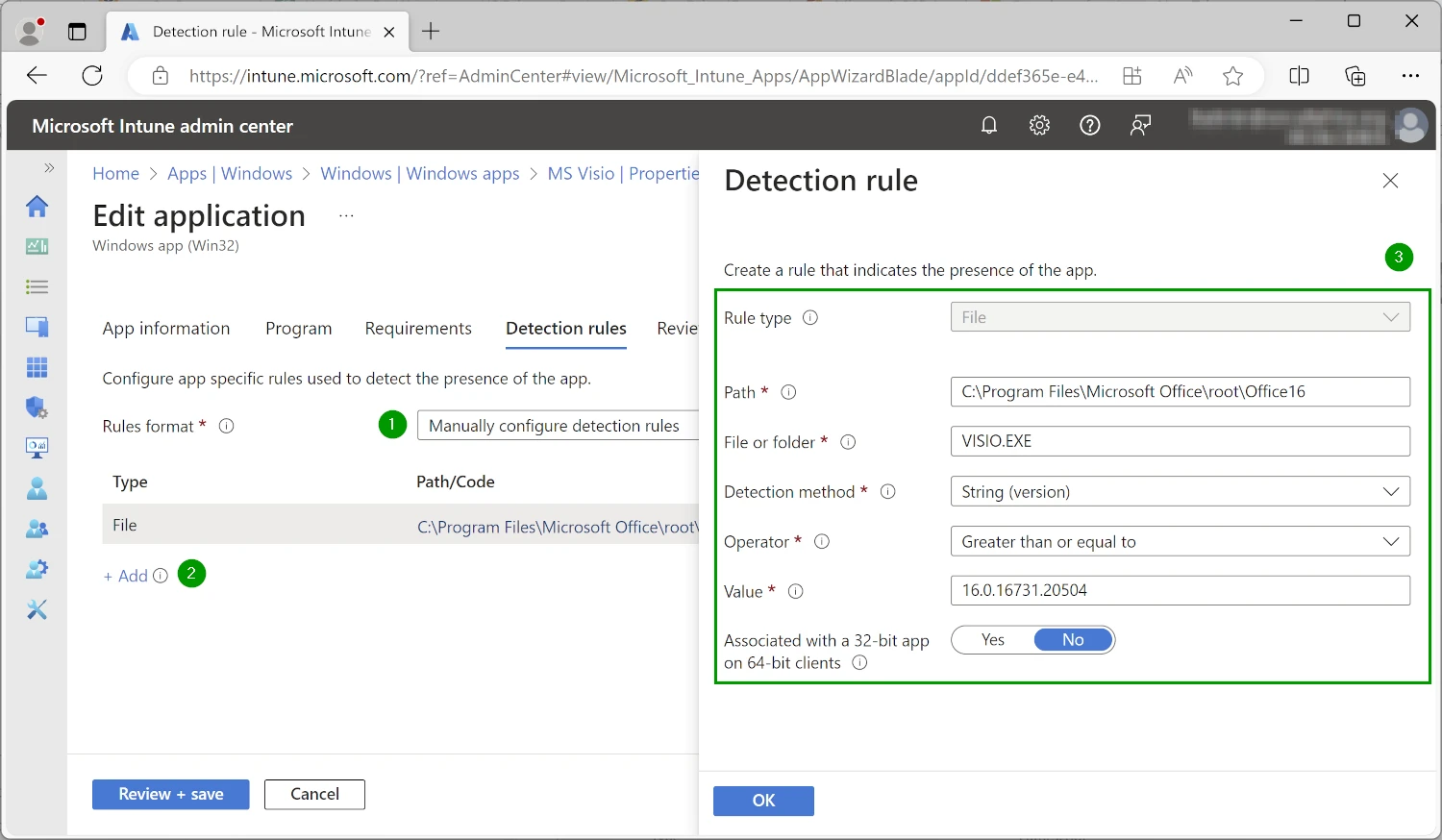Show info tooltip for Value
Screen dimensions: 1442x840
[795, 591]
